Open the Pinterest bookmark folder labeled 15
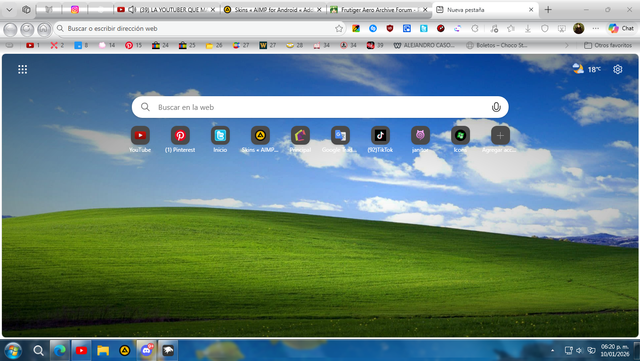 pyautogui.click(x=133, y=45)
